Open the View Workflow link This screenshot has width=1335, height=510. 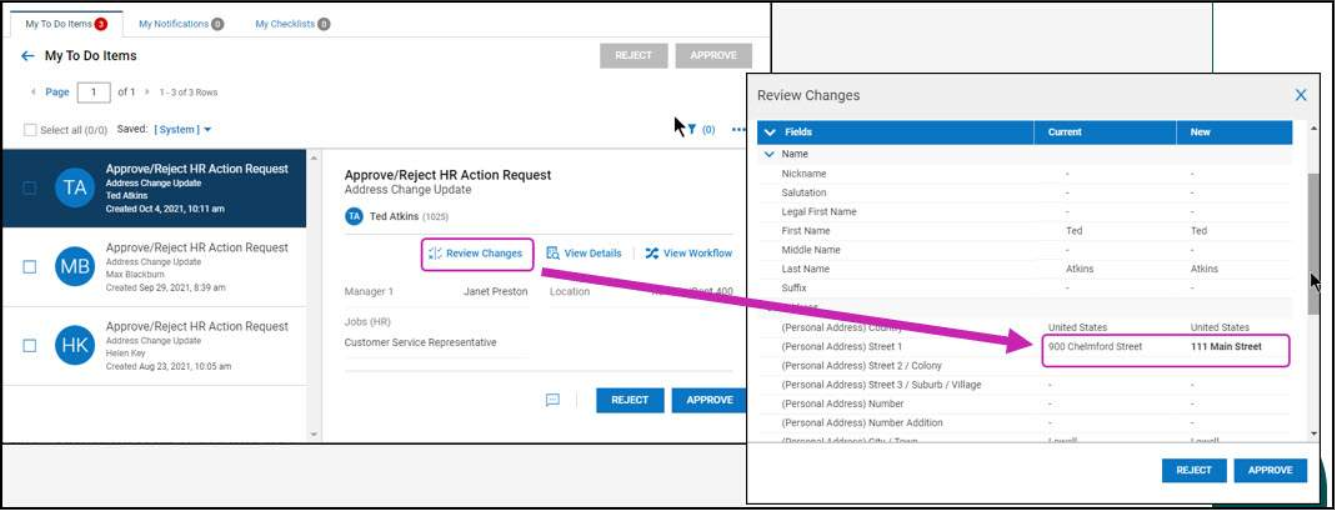pyautogui.click(x=689, y=254)
